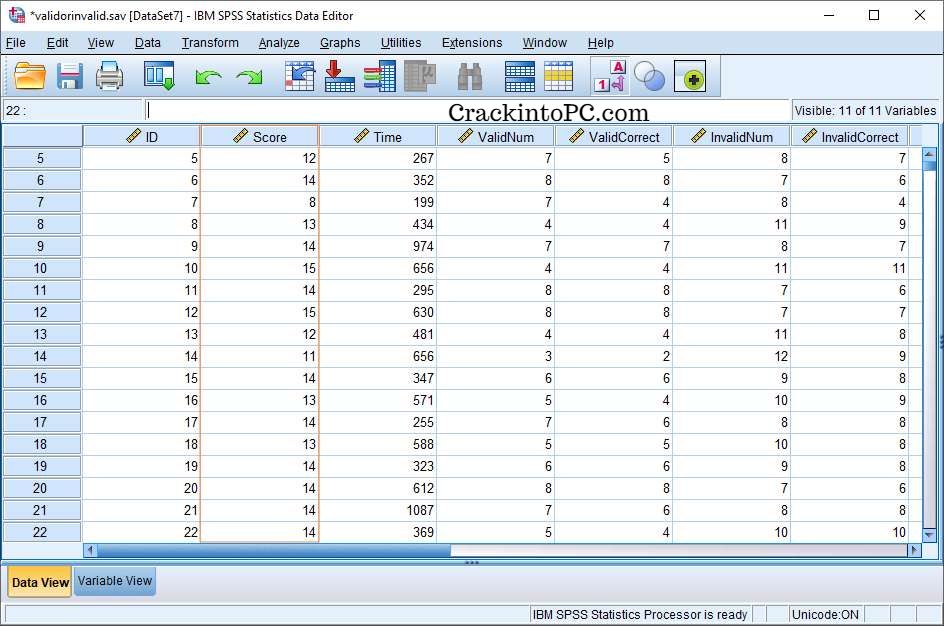944x626 pixels.
Task: Click Score value 8 in row 7
Action: click(259, 202)
